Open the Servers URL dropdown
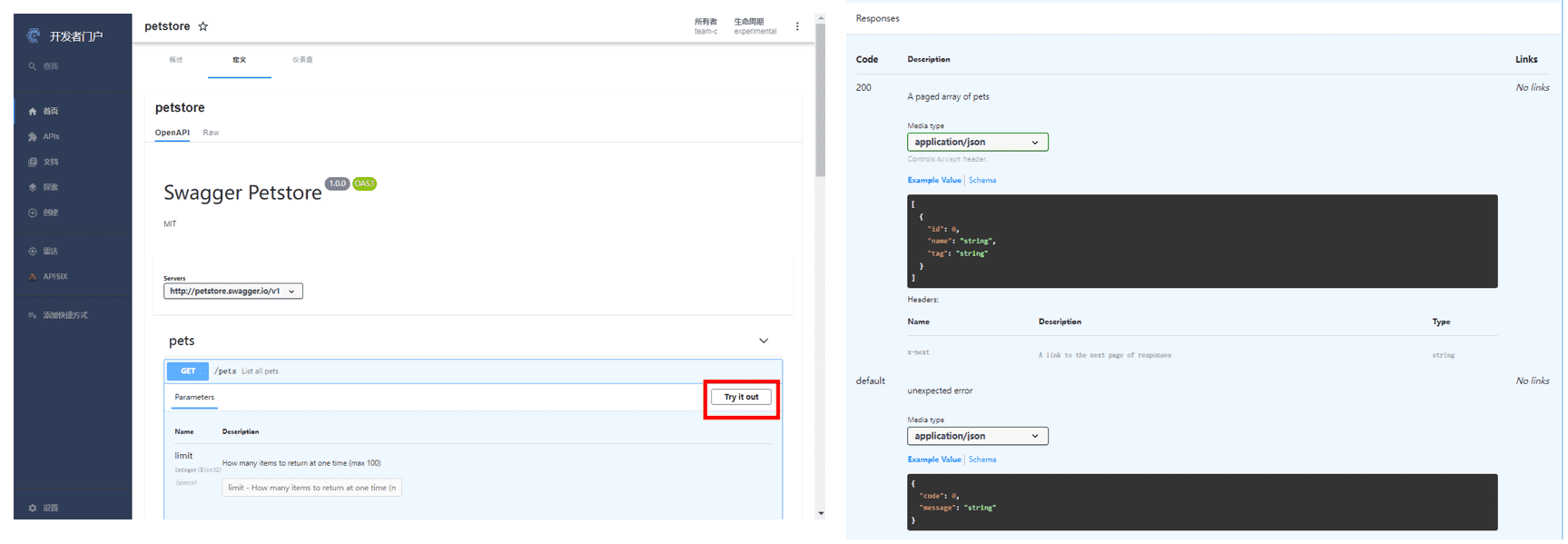1568x544 pixels. pos(233,292)
